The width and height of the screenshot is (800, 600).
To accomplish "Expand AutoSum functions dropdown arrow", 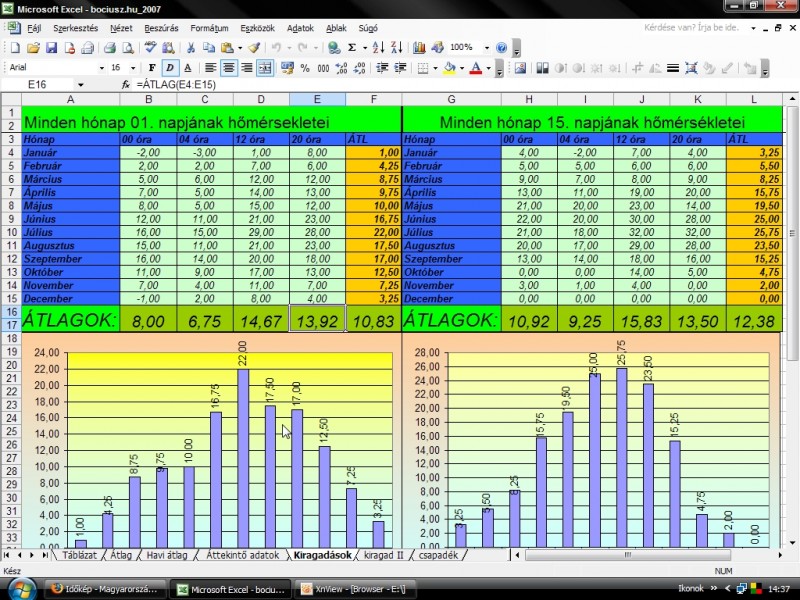I will 364,48.
